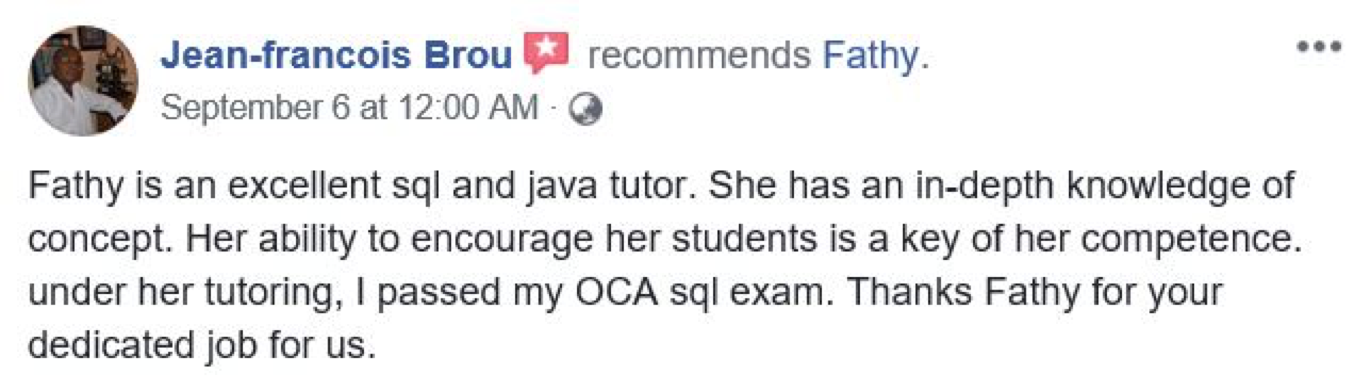Click the globe public privacy icon

[586, 109]
